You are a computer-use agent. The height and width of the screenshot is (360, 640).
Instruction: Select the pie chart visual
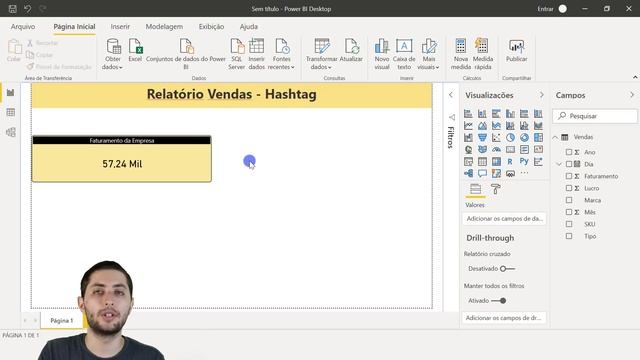[510, 138]
